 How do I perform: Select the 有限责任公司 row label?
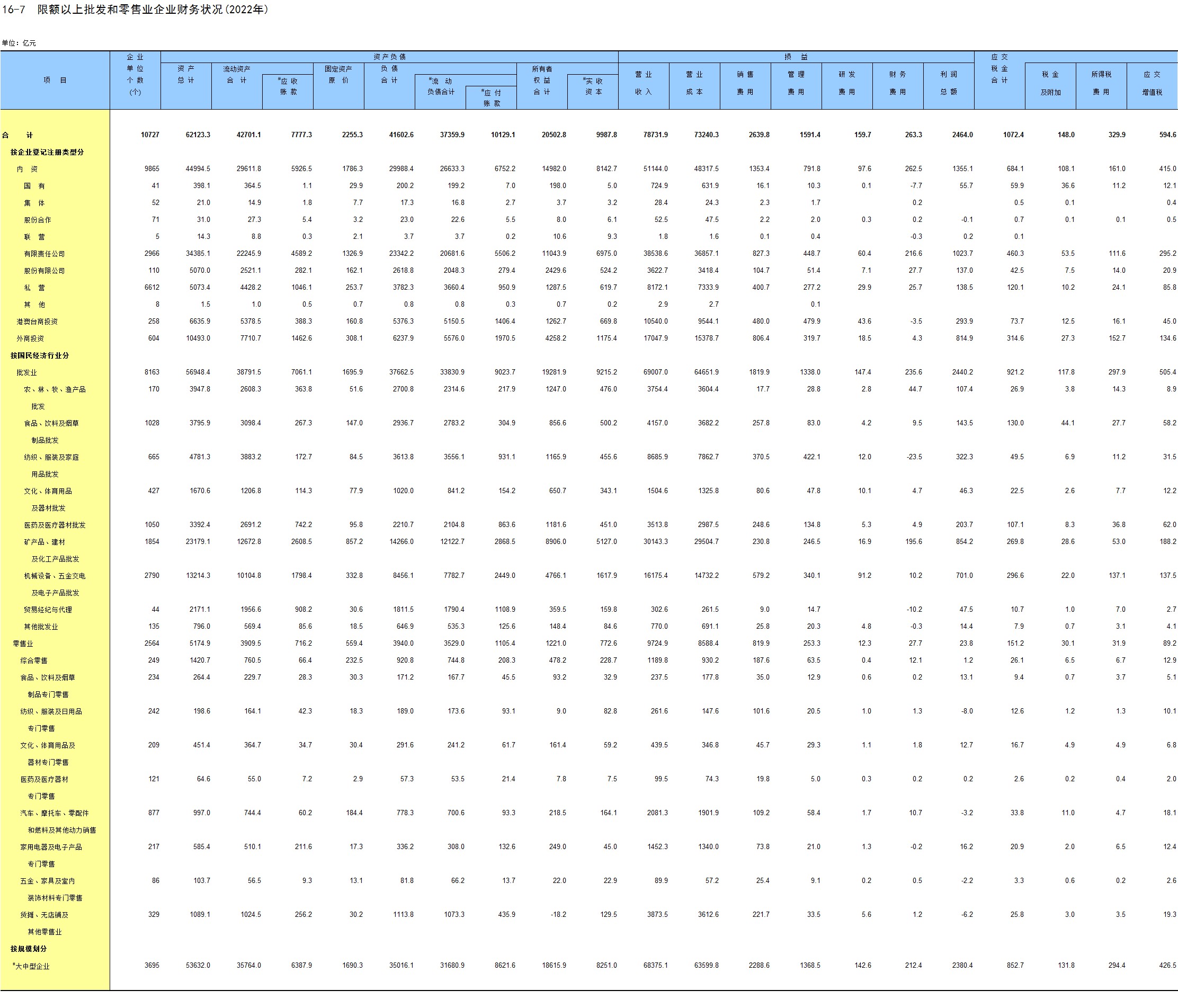click(x=44, y=254)
